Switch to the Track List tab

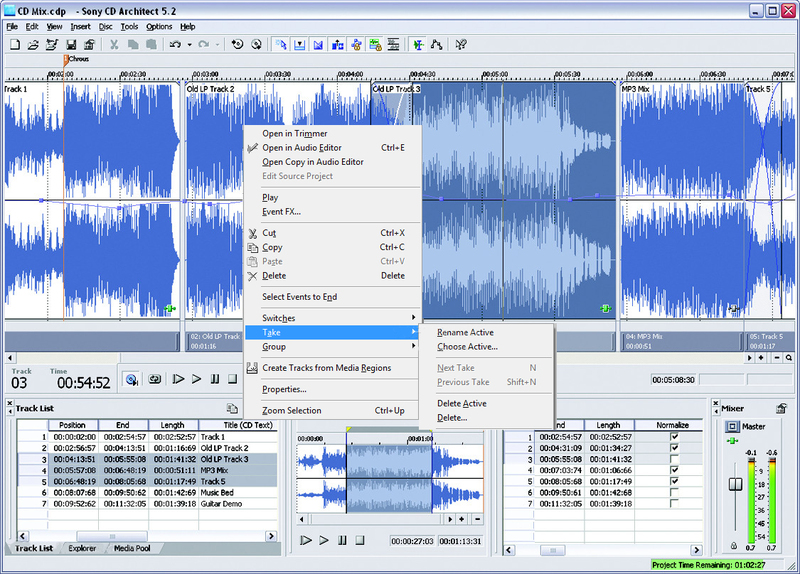coord(34,548)
